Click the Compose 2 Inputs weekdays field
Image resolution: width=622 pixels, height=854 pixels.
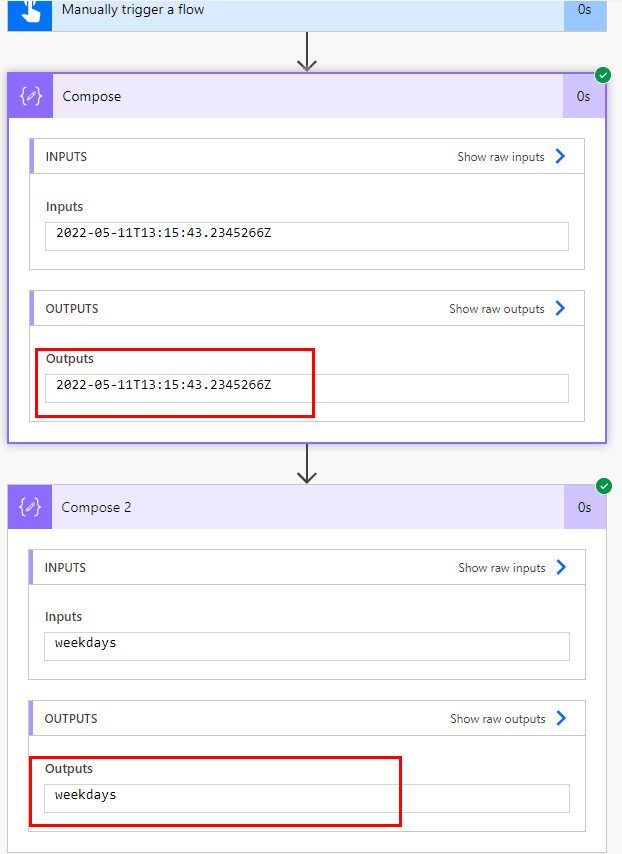307,646
